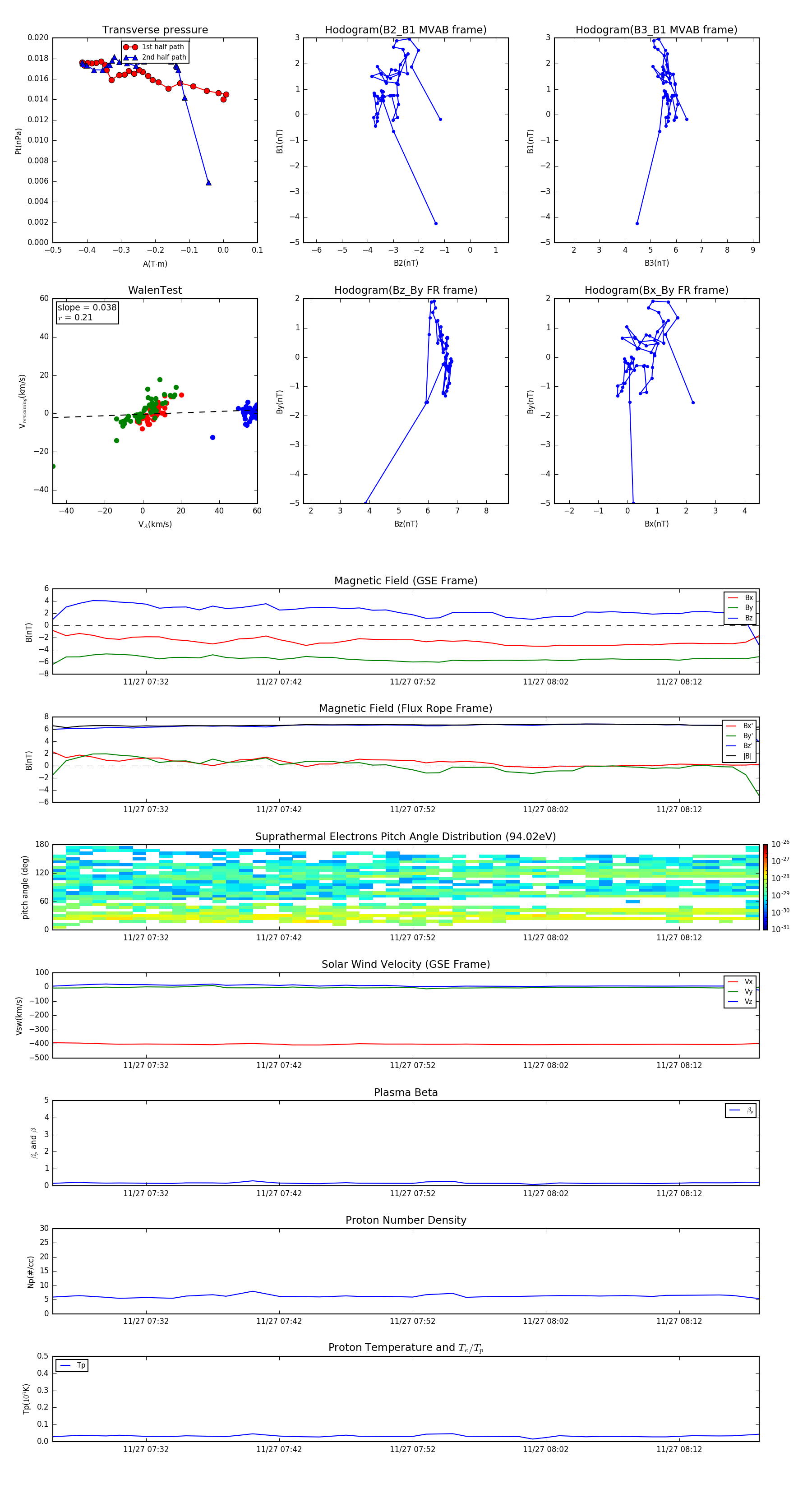Click the lowest blue triangle in Transverse pressure
Screen dimensions: 812x1489
point(208,183)
